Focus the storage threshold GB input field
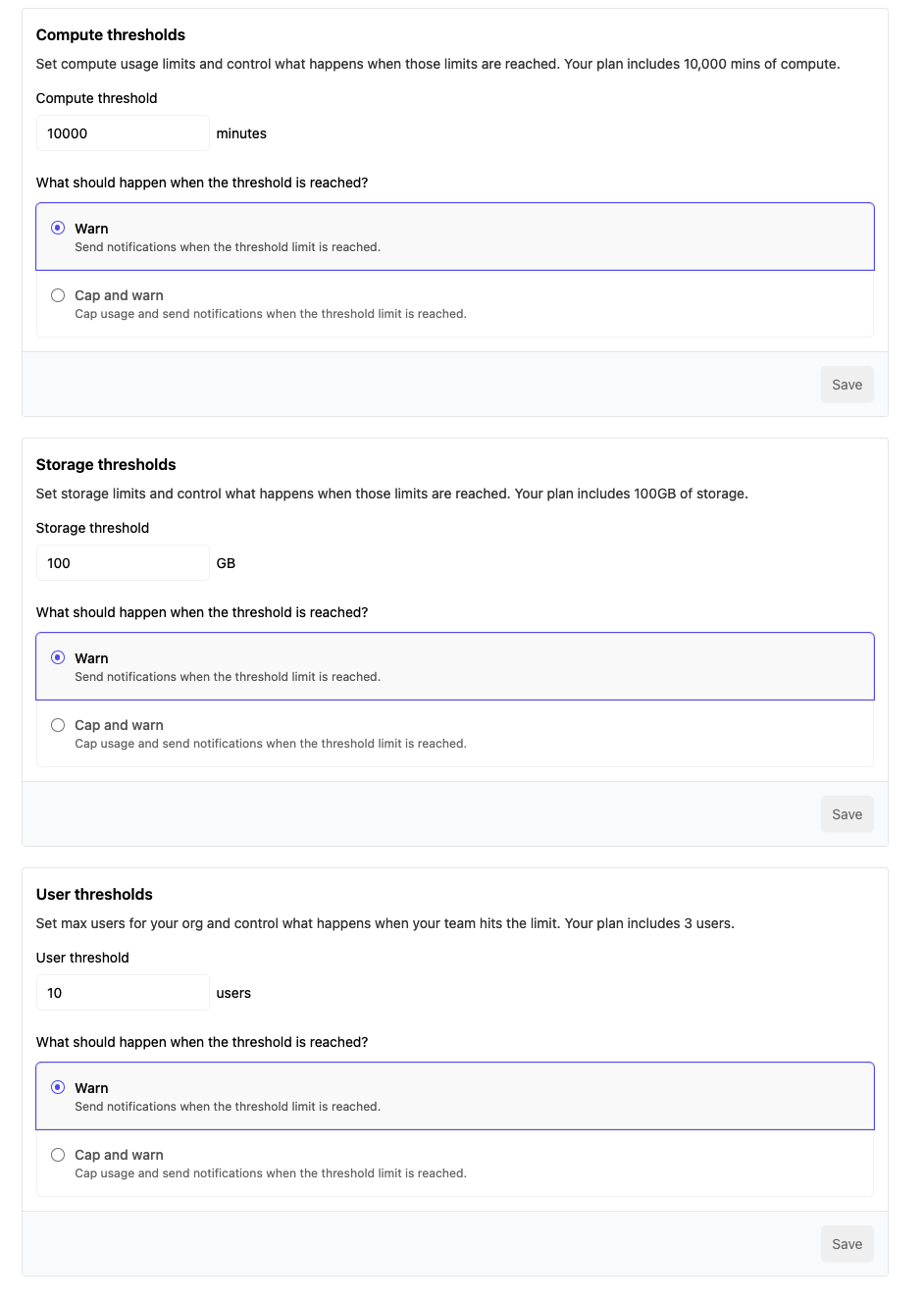924x1301 pixels. (123, 563)
